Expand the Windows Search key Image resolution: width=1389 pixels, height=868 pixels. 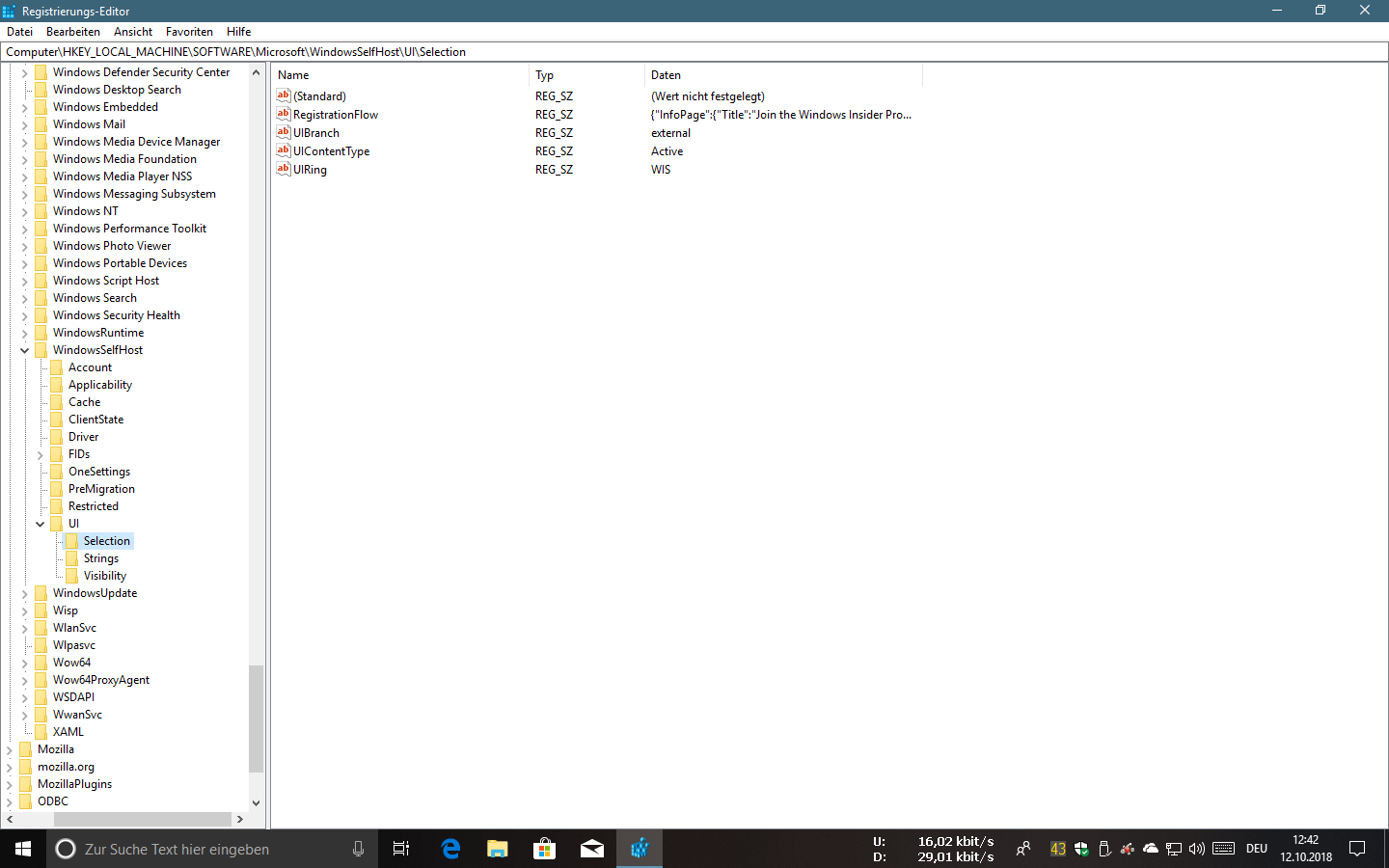point(25,298)
